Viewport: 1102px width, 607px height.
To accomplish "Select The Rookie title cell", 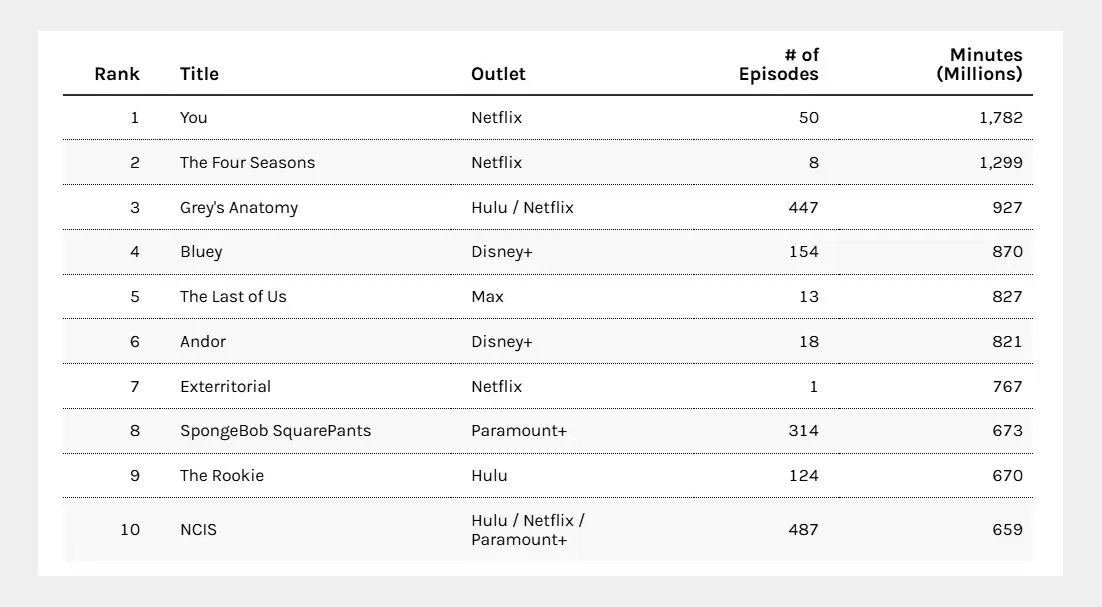I will point(222,476).
